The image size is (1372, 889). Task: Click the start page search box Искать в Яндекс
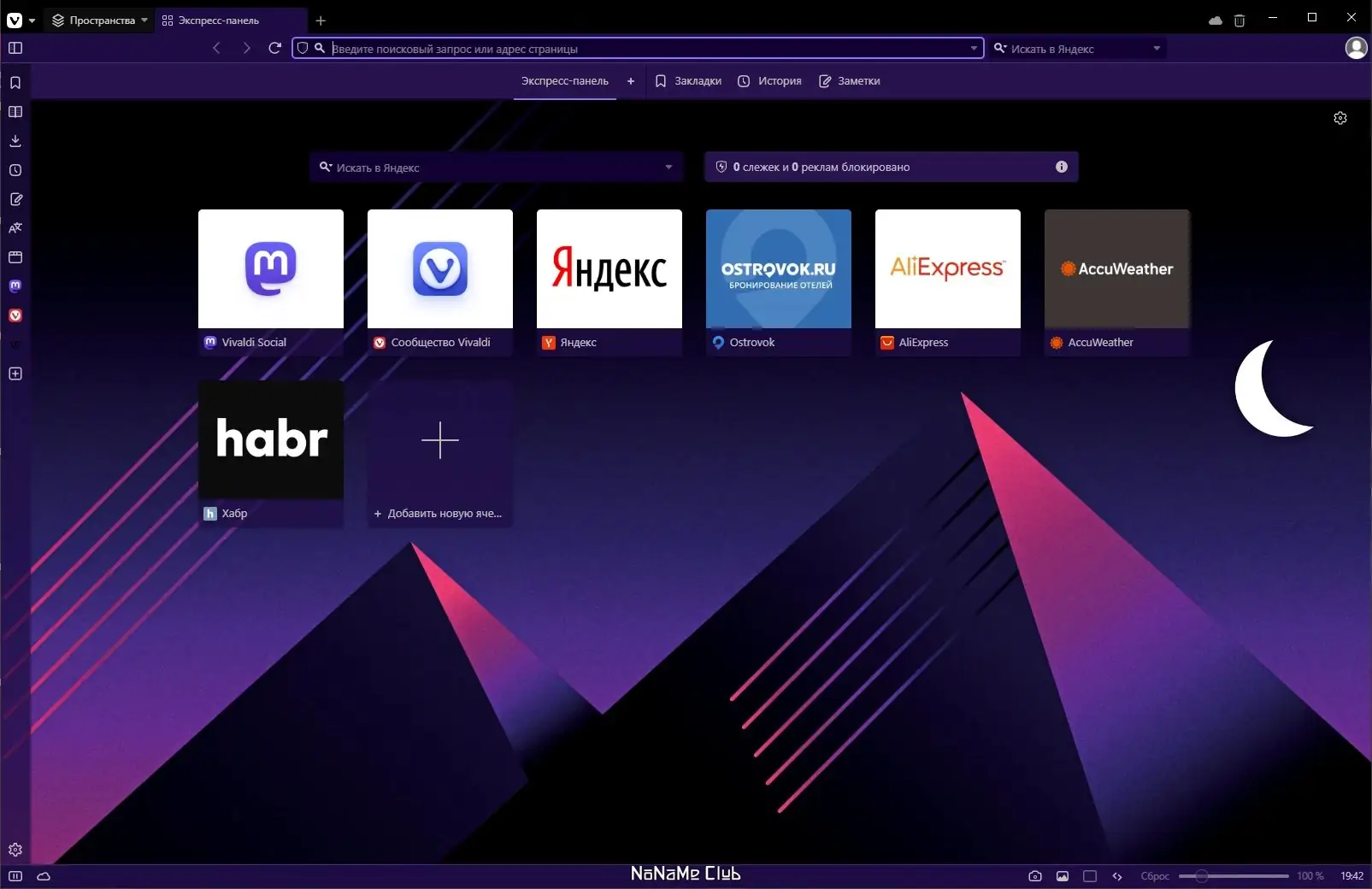click(497, 168)
